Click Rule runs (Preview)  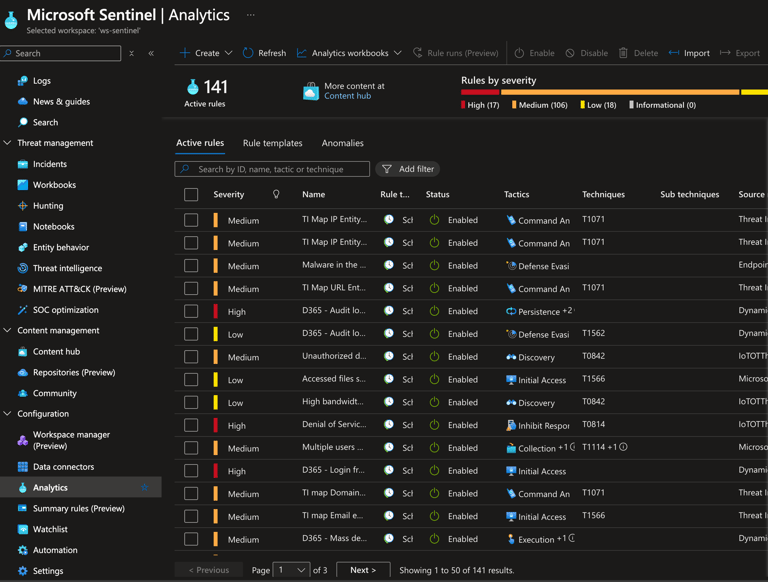[x=456, y=53]
